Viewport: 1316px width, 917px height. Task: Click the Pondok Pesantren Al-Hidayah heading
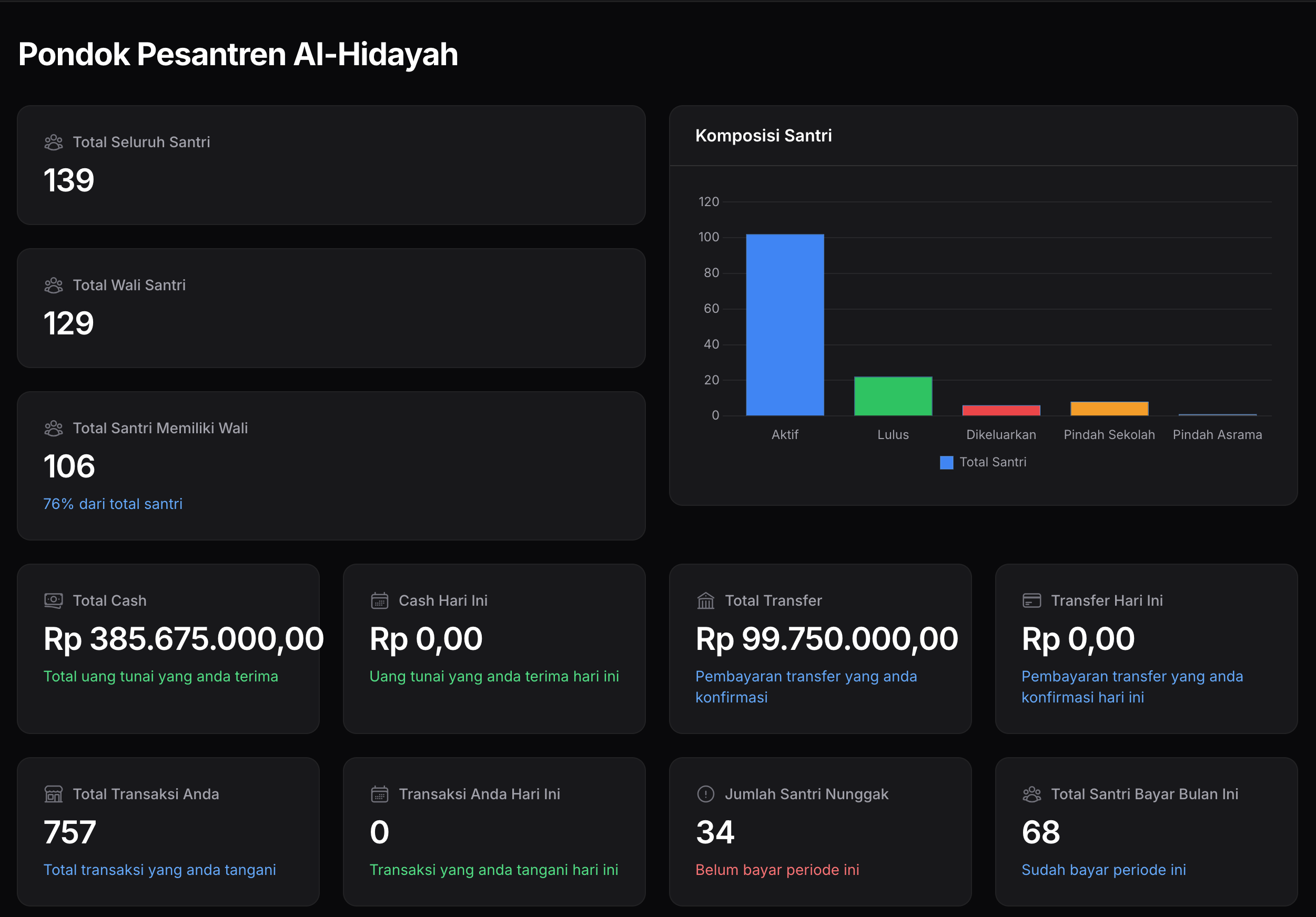click(238, 55)
